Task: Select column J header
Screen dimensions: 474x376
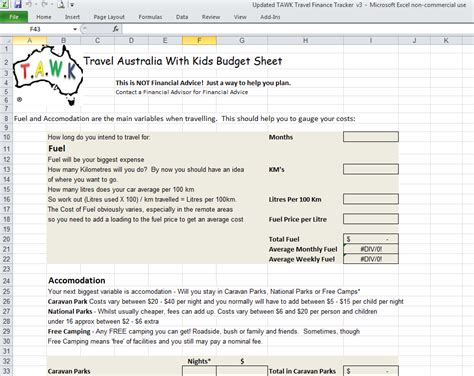Action: click(414, 40)
